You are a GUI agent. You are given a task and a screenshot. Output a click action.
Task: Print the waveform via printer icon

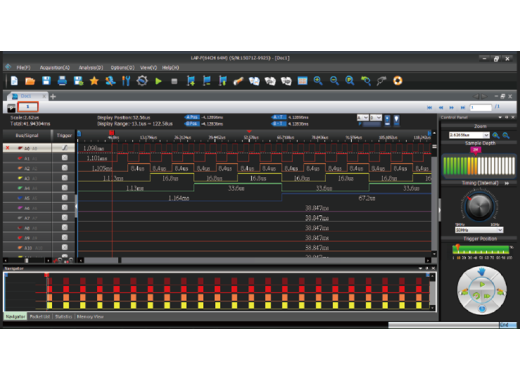pyautogui.click(x=62, y=81)
